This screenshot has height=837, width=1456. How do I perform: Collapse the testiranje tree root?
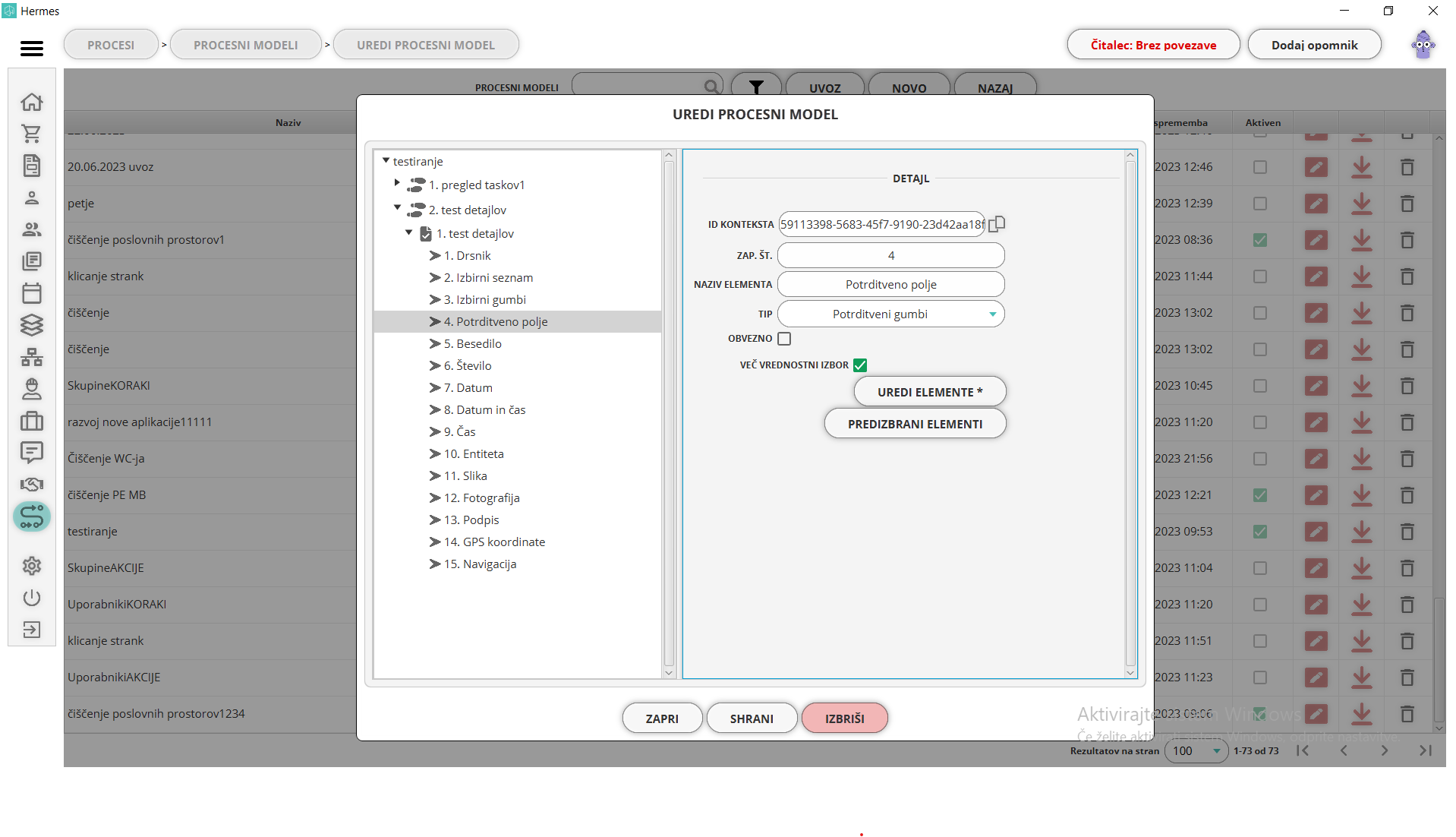(x=386, y=161)
